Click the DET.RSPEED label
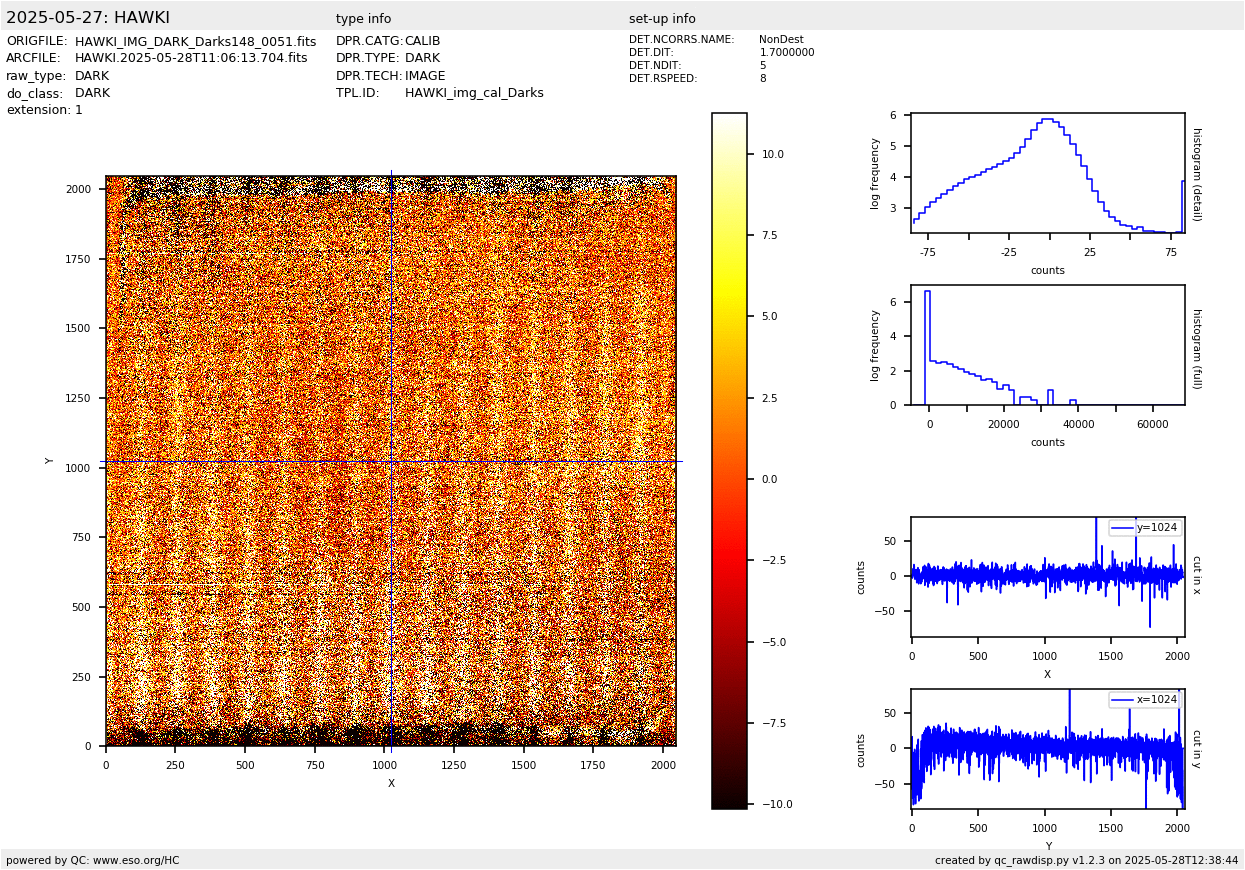 click(663, 79)
